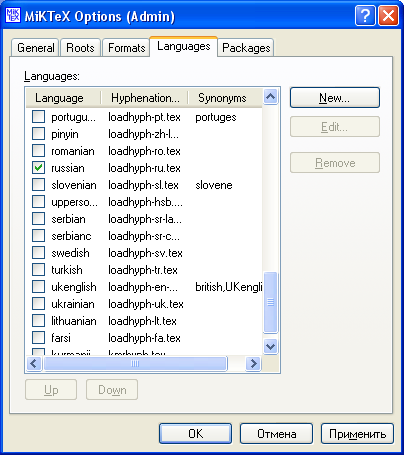Open the Formats tab

(x=126, y=48)
